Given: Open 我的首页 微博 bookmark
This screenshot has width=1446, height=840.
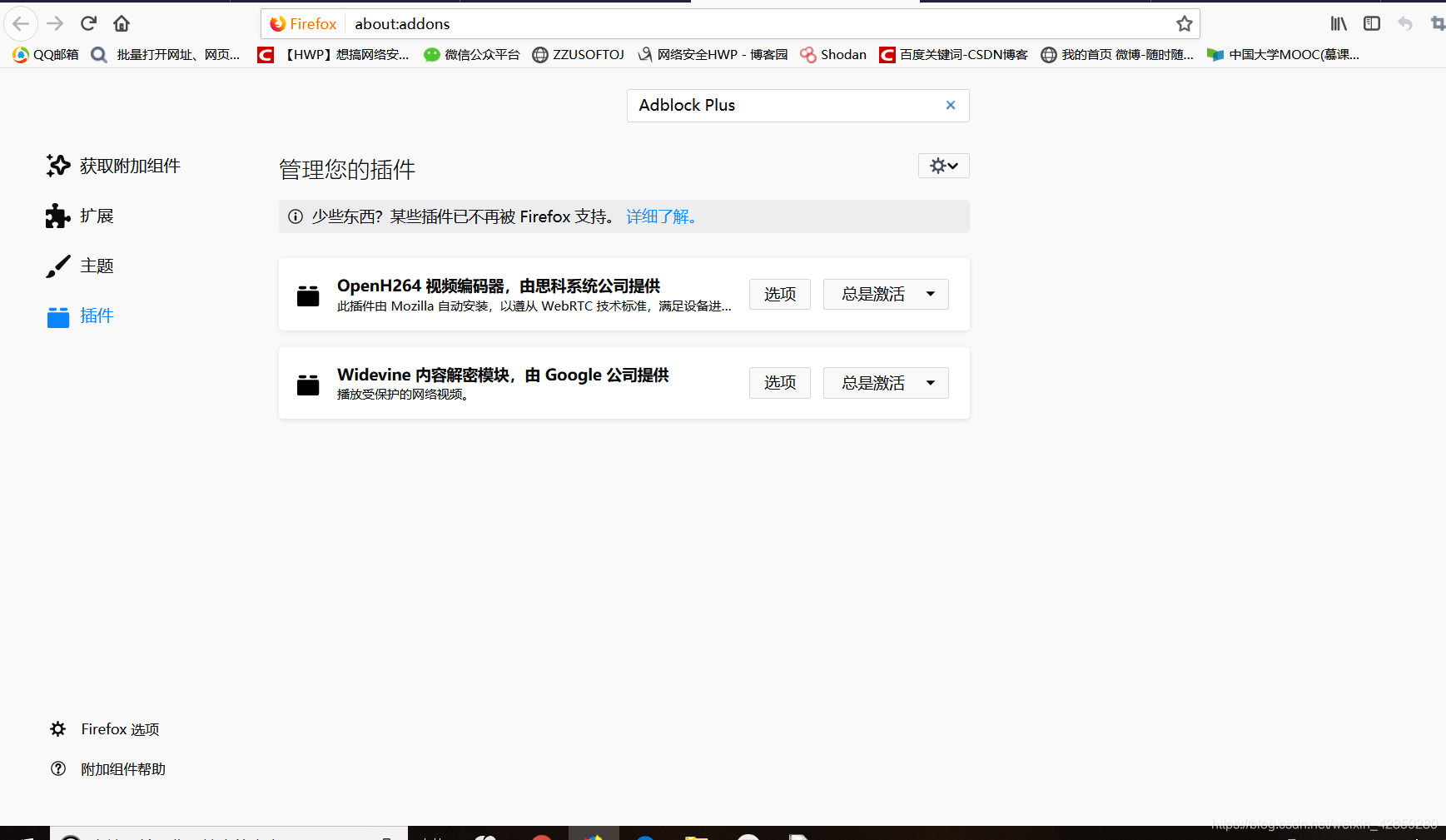Looking at the screenshot, I should [x=1117, y=54].
